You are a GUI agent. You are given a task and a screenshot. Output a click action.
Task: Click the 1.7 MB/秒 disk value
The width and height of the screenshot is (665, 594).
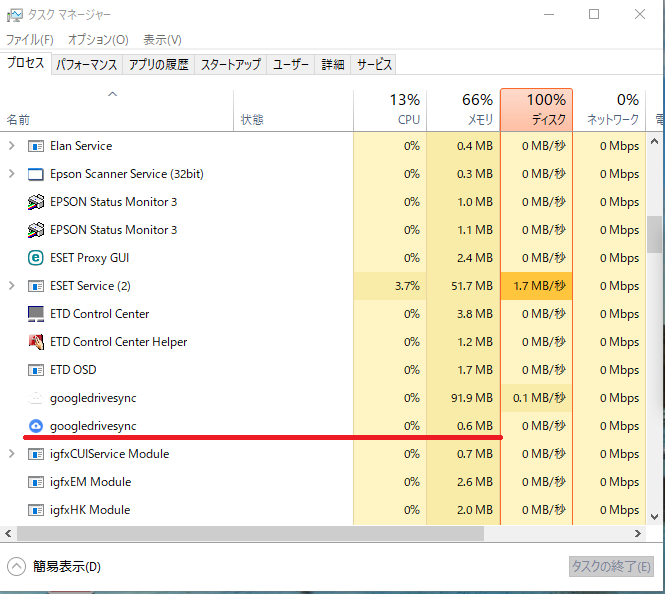pyautogui.click(x=539, y=286)
